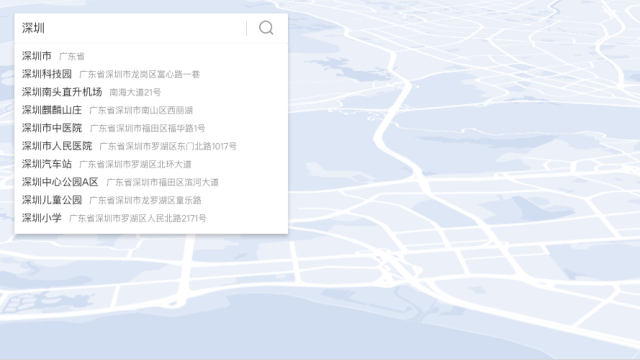The height and width of the screenshot is (360, 640).
Task: Choose 深圳市人民医院 from results
Action: tap(151, 146)
